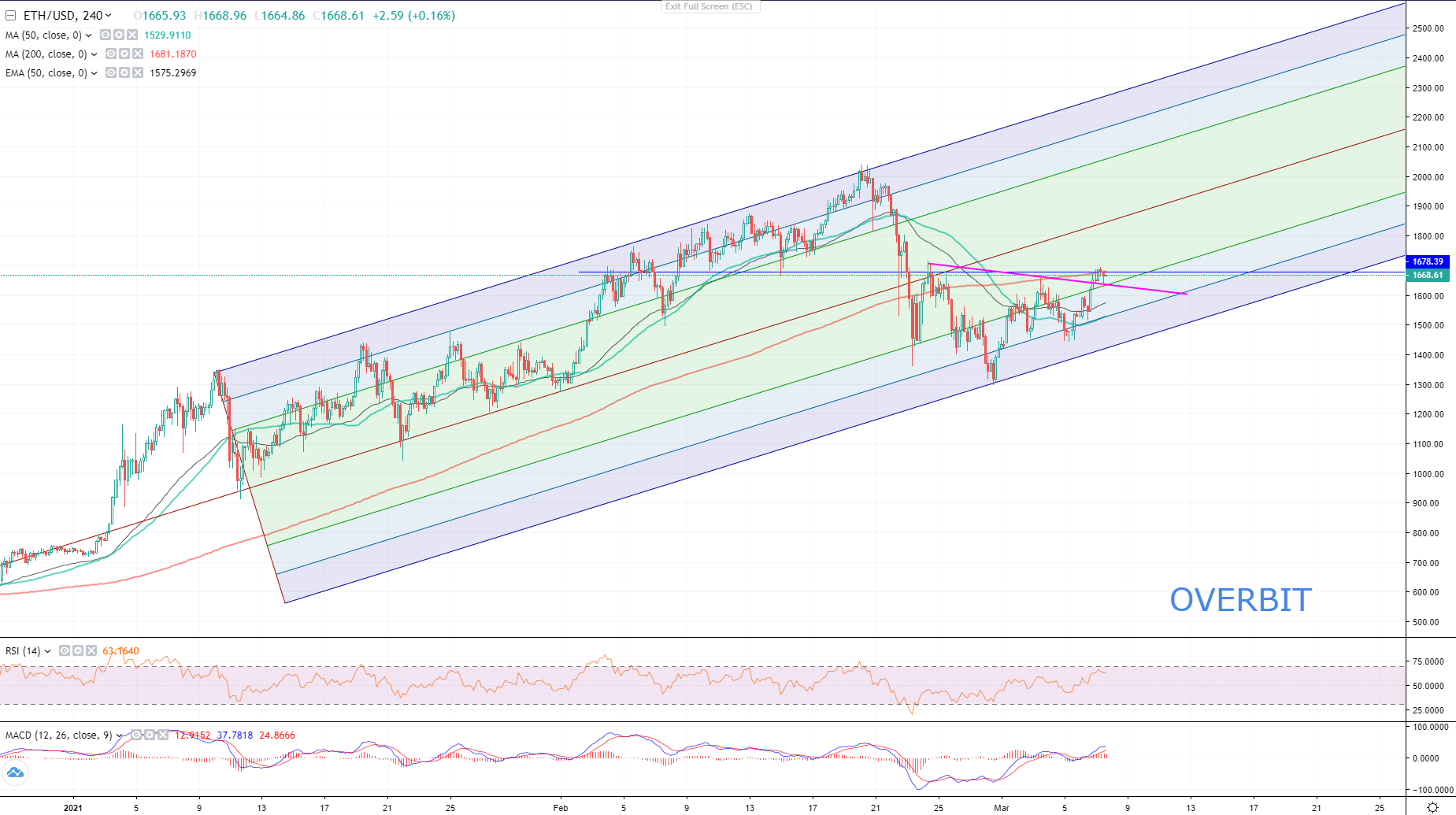Screen dimensions: 1456x815
Task: Click the 2500.00 price scale label
Action: (1428, 28)
